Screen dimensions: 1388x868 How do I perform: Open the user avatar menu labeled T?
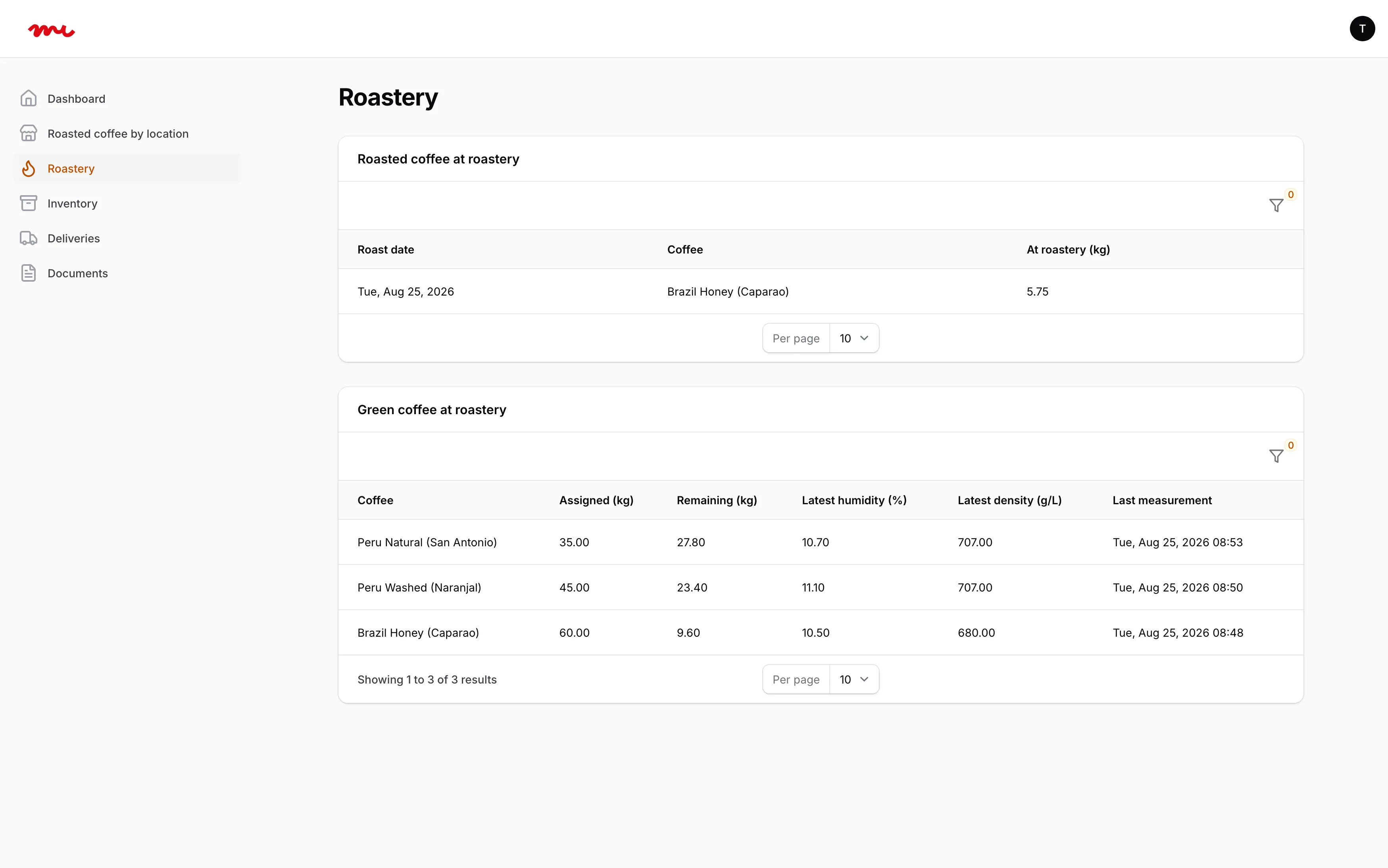1361,29
